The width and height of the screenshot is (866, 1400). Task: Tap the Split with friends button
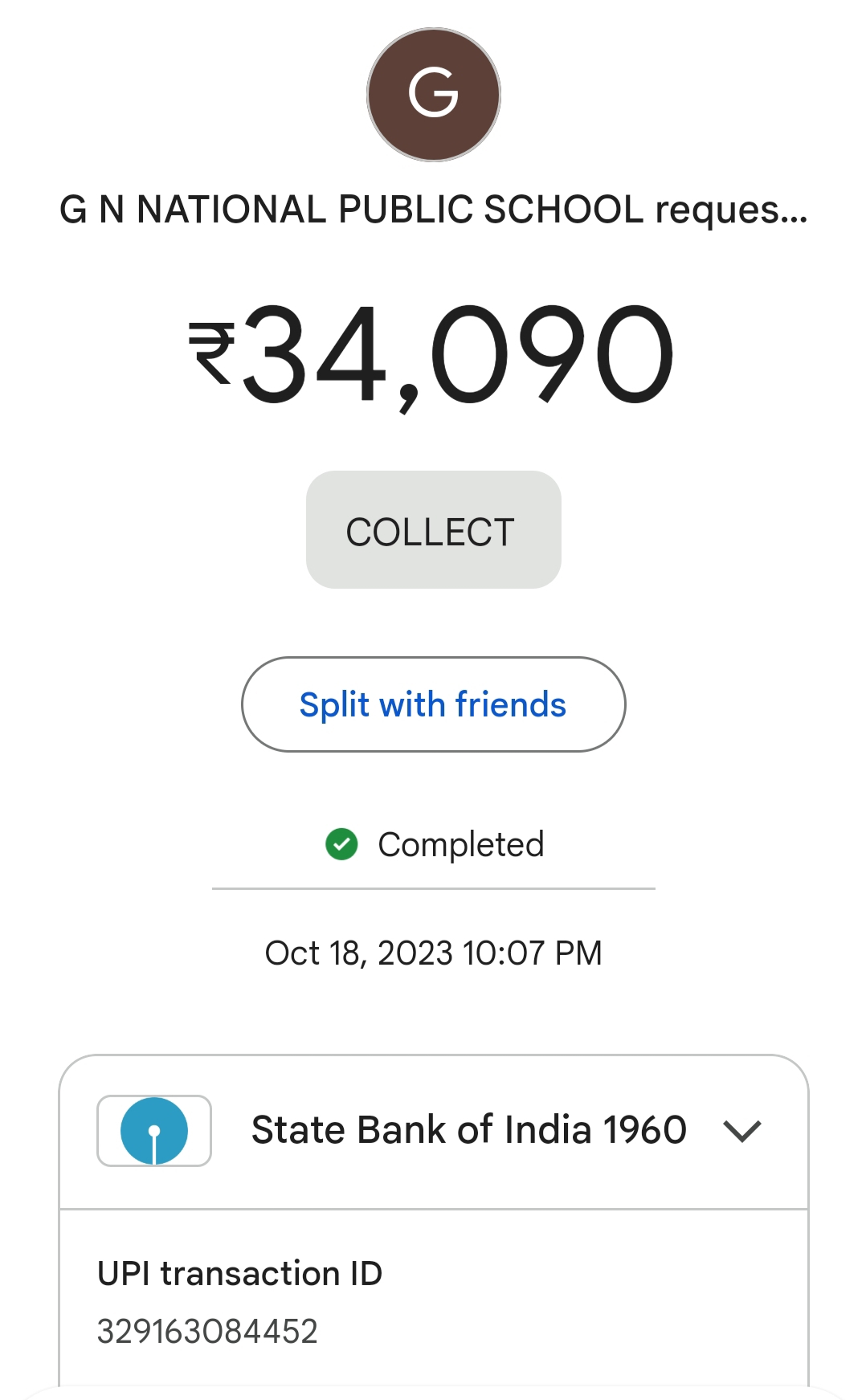433,704
